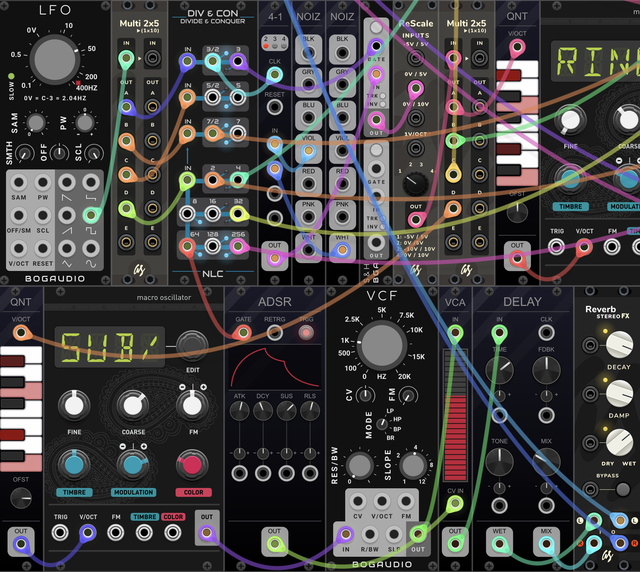
Task: Click the DELAY CLK input jack
Action: (x=546, y=333)
